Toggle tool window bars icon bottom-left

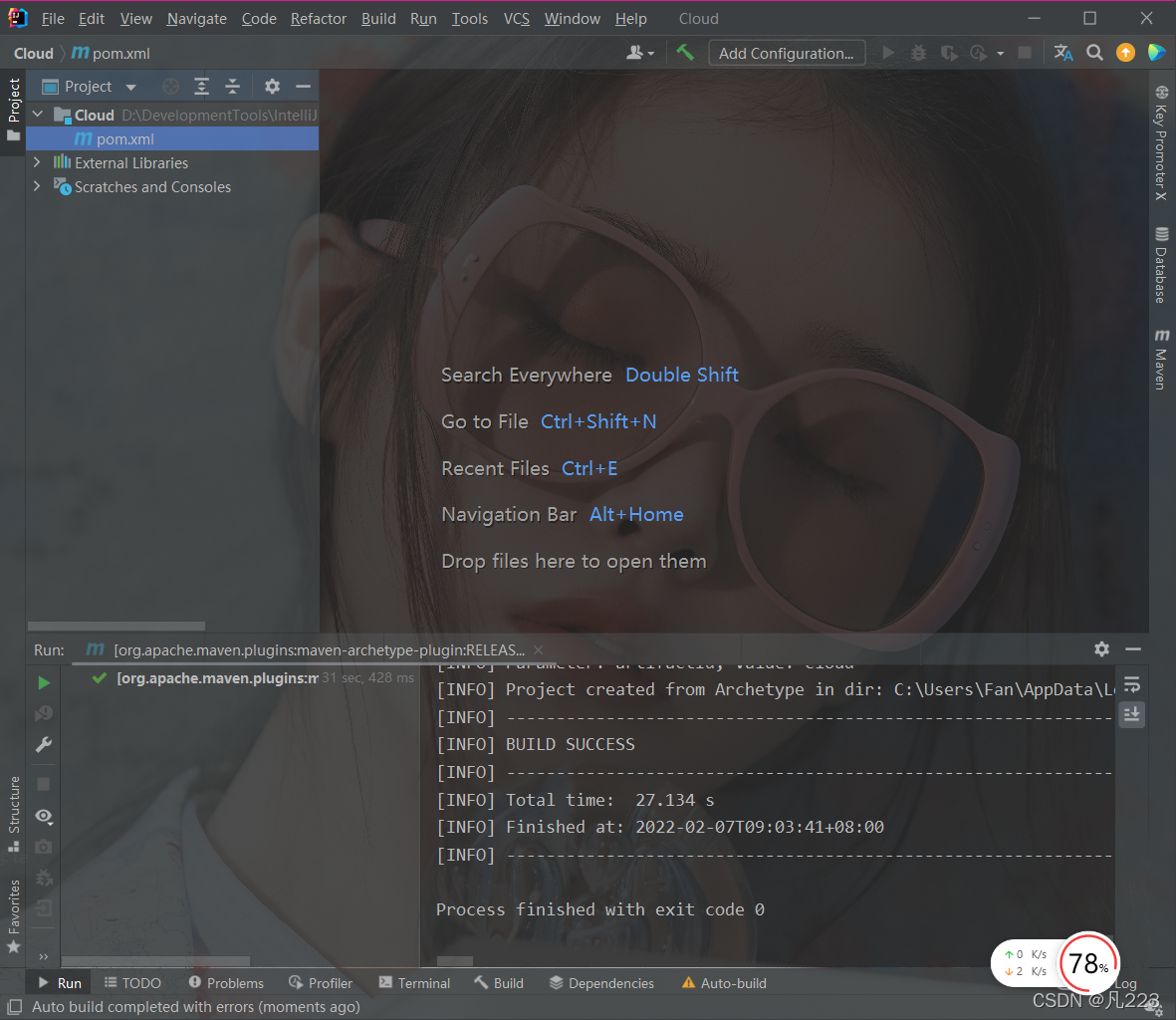(x=14, y=1006)
